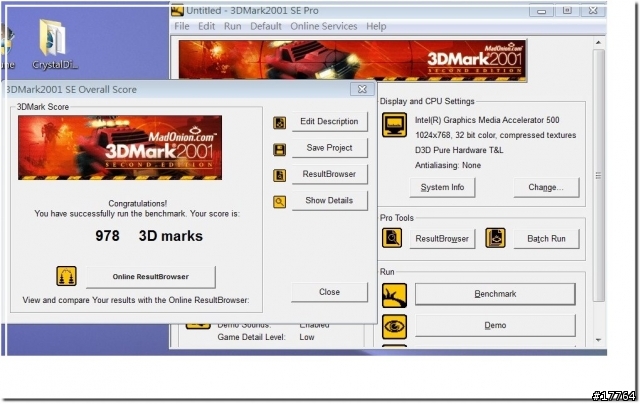Viewport: 640px width, 404px height.
Task: Click the Benchmark run icon
Action: coord(394,295)
